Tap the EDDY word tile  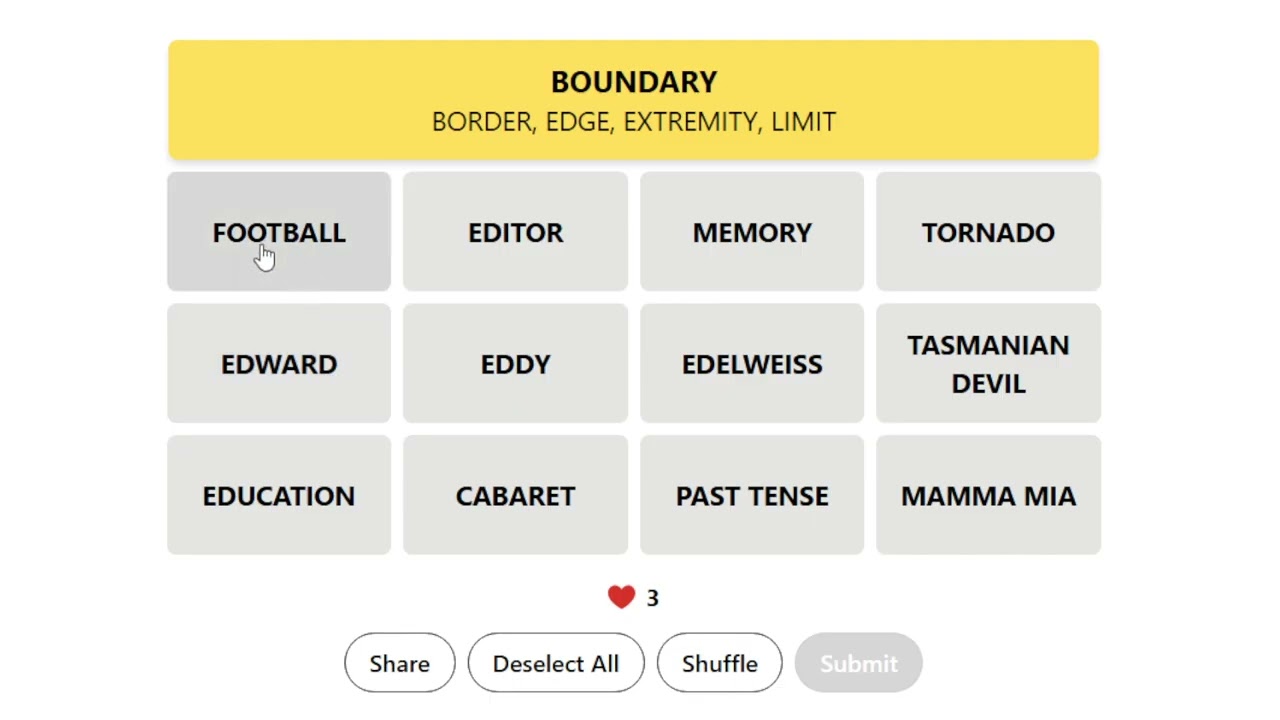click(515, 364)
